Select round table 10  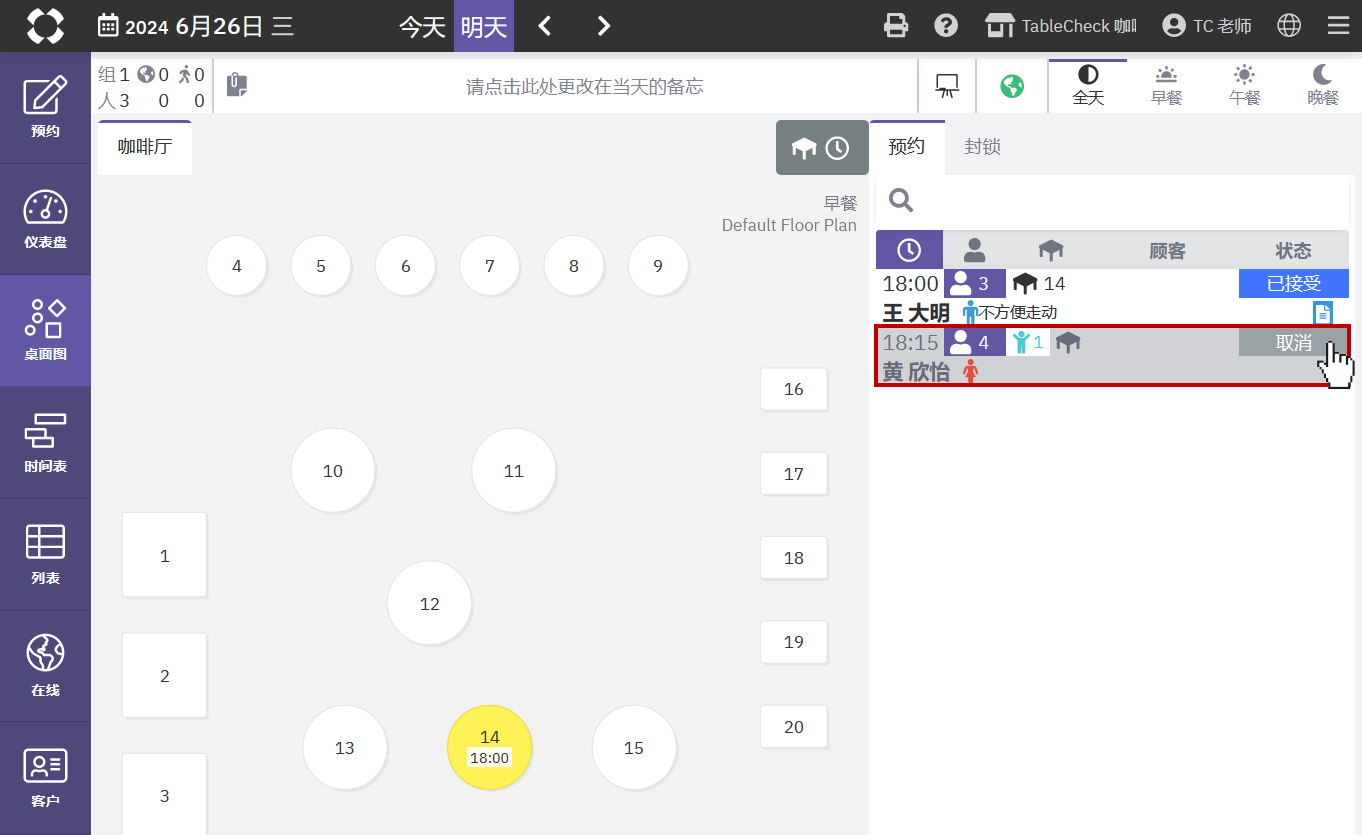coord(333,471)
